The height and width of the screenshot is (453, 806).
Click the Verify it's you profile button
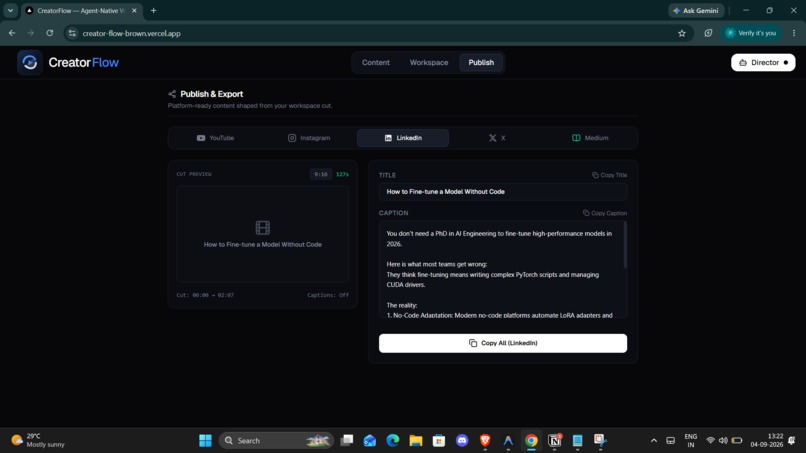click(751, 33)
